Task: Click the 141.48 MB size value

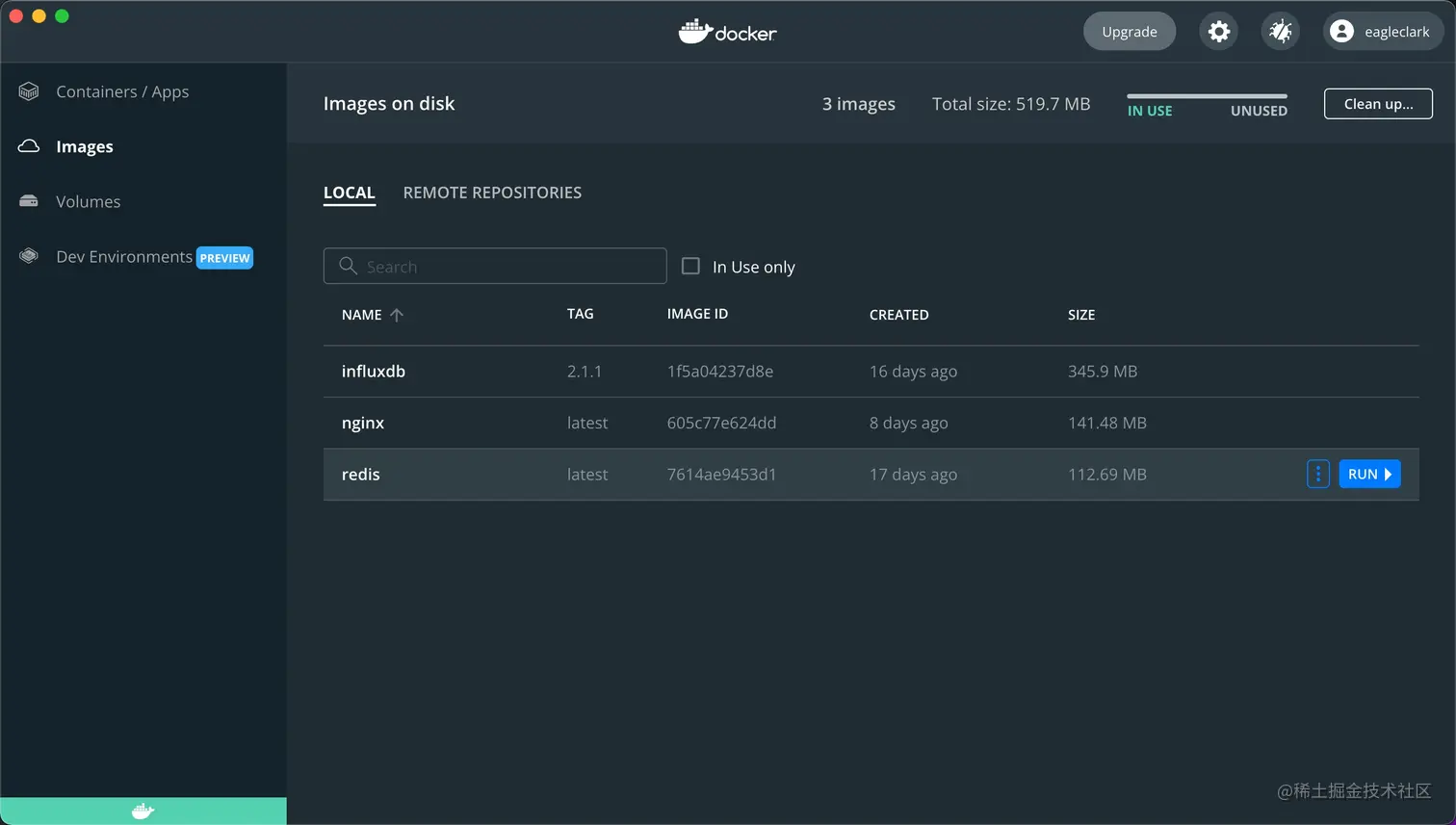Action: click(x=1107, y=423)
